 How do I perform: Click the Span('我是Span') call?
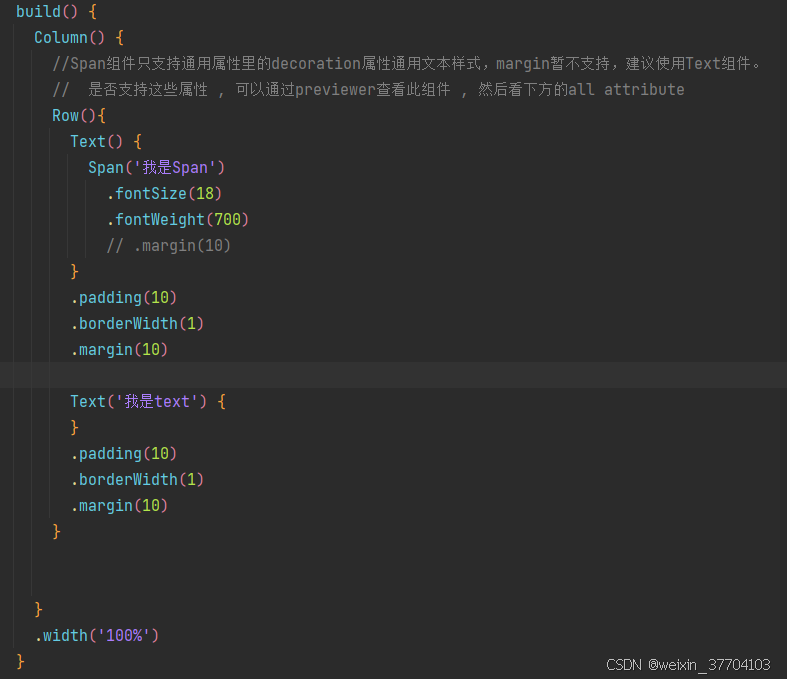tap(157, 168)
